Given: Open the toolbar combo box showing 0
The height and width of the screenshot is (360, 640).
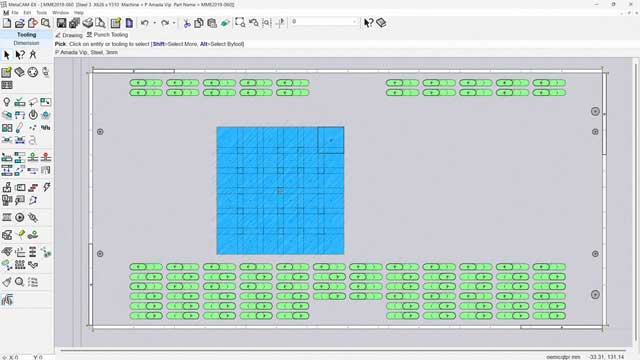Looking at the screenshot, I should coord(324,22).
